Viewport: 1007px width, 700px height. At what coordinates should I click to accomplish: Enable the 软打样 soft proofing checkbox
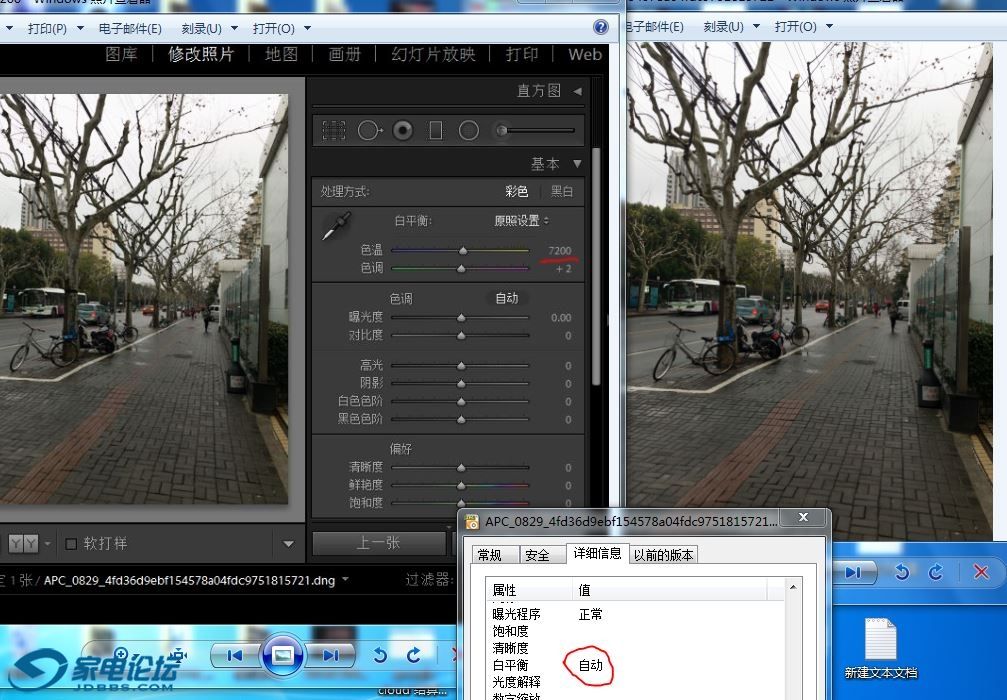(71, 544)
